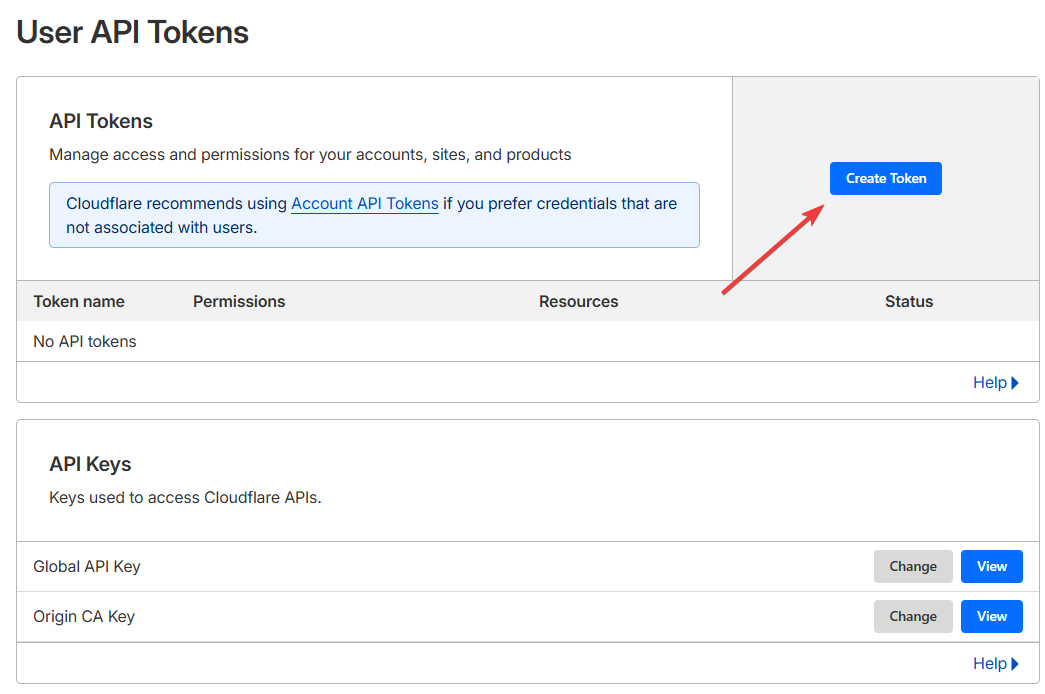The height and width of the screenshot is (694, 1045).
Task: Click the Status column header
Action: point(908,301)
